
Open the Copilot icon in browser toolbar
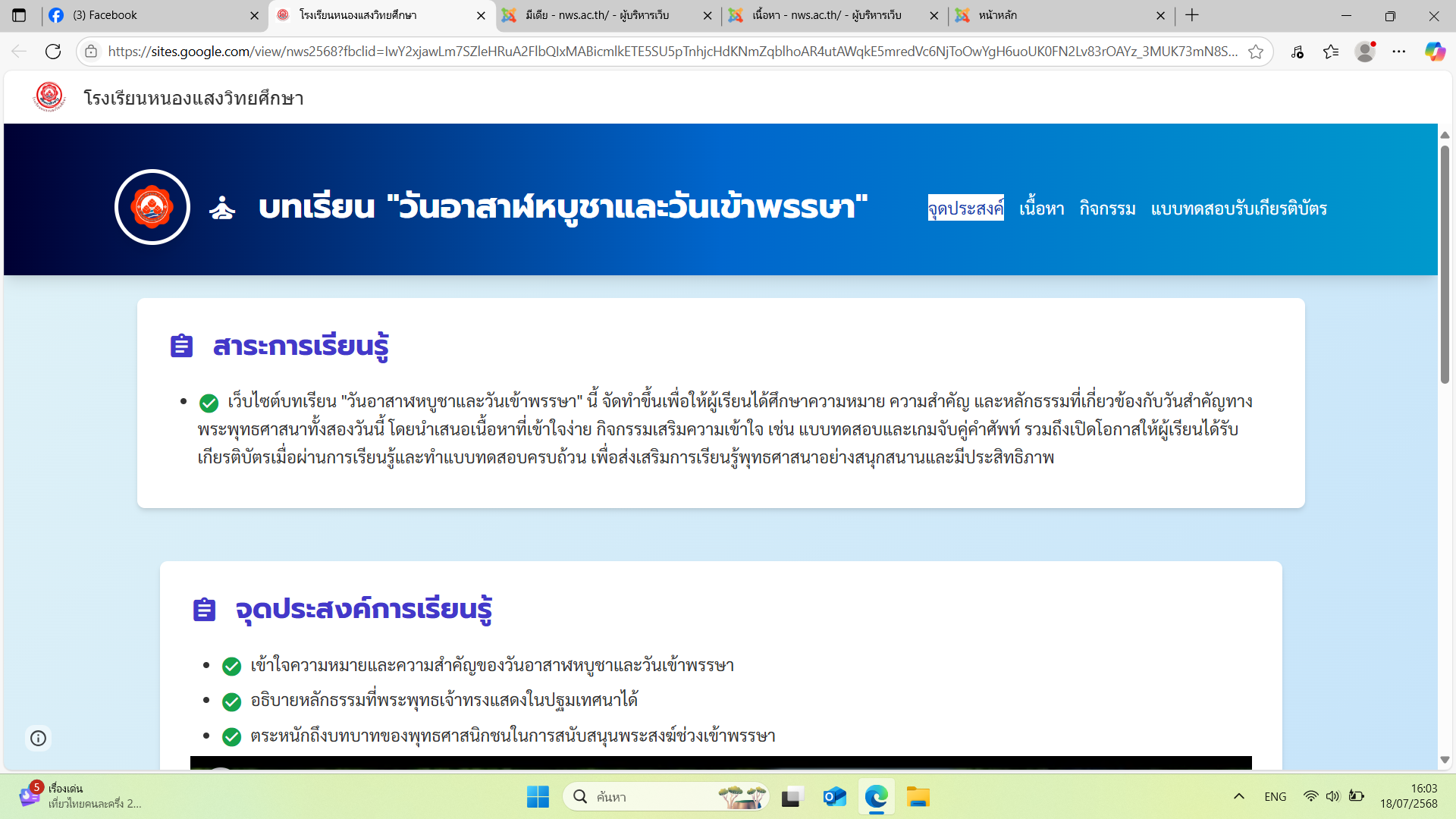(x=1434, y=52)
